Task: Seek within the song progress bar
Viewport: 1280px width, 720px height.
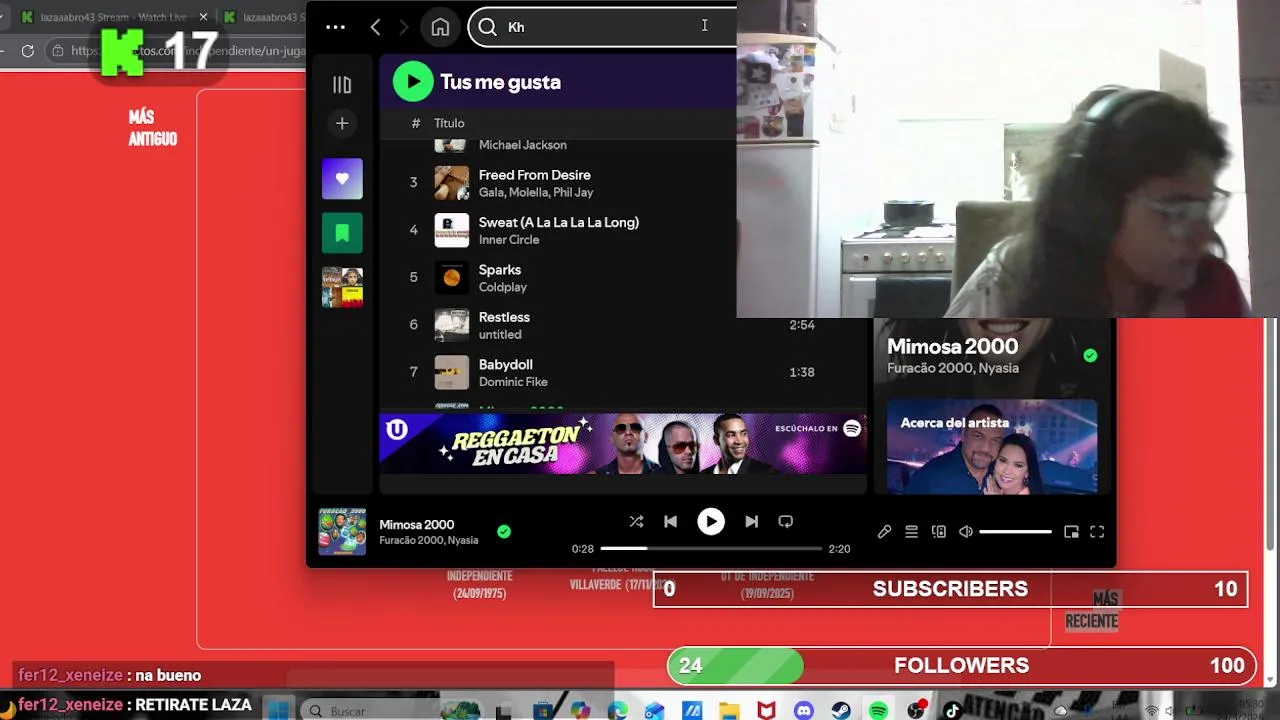Action: pyautogui.click(x=711, y=548)
